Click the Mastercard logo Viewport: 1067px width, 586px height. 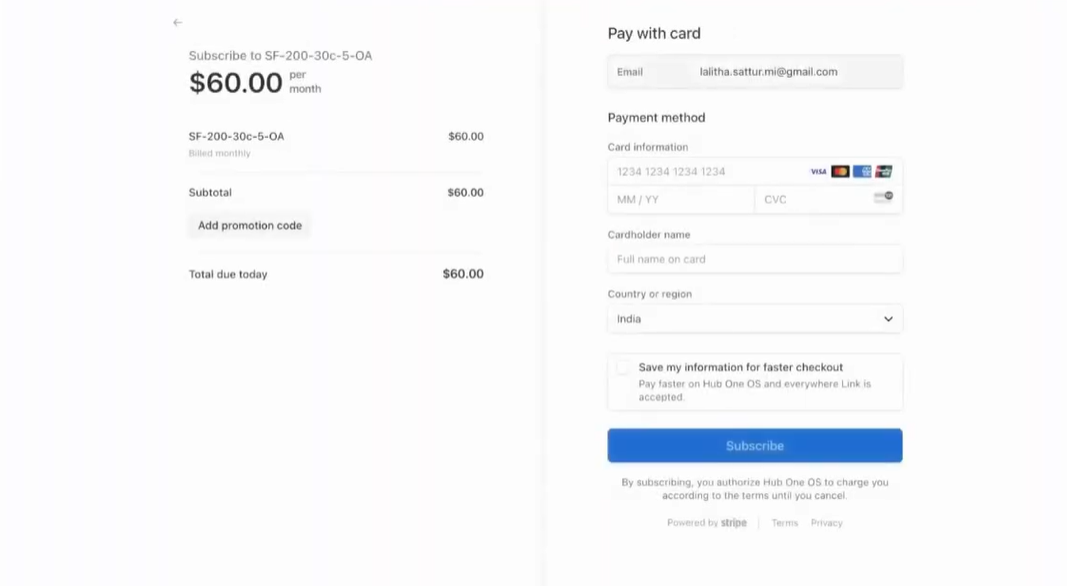click(x=840, y=172)
